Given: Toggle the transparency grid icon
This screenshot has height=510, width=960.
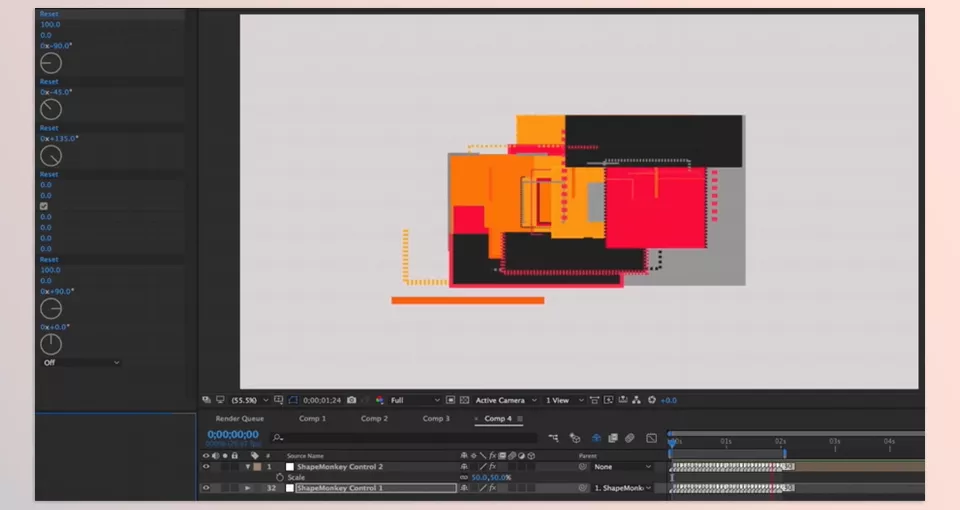Looking at the screenshot, I should [x=464, y=400].
